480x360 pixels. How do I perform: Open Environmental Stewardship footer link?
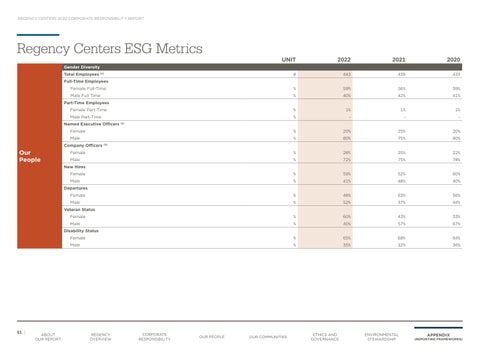[x=381, y=337]
